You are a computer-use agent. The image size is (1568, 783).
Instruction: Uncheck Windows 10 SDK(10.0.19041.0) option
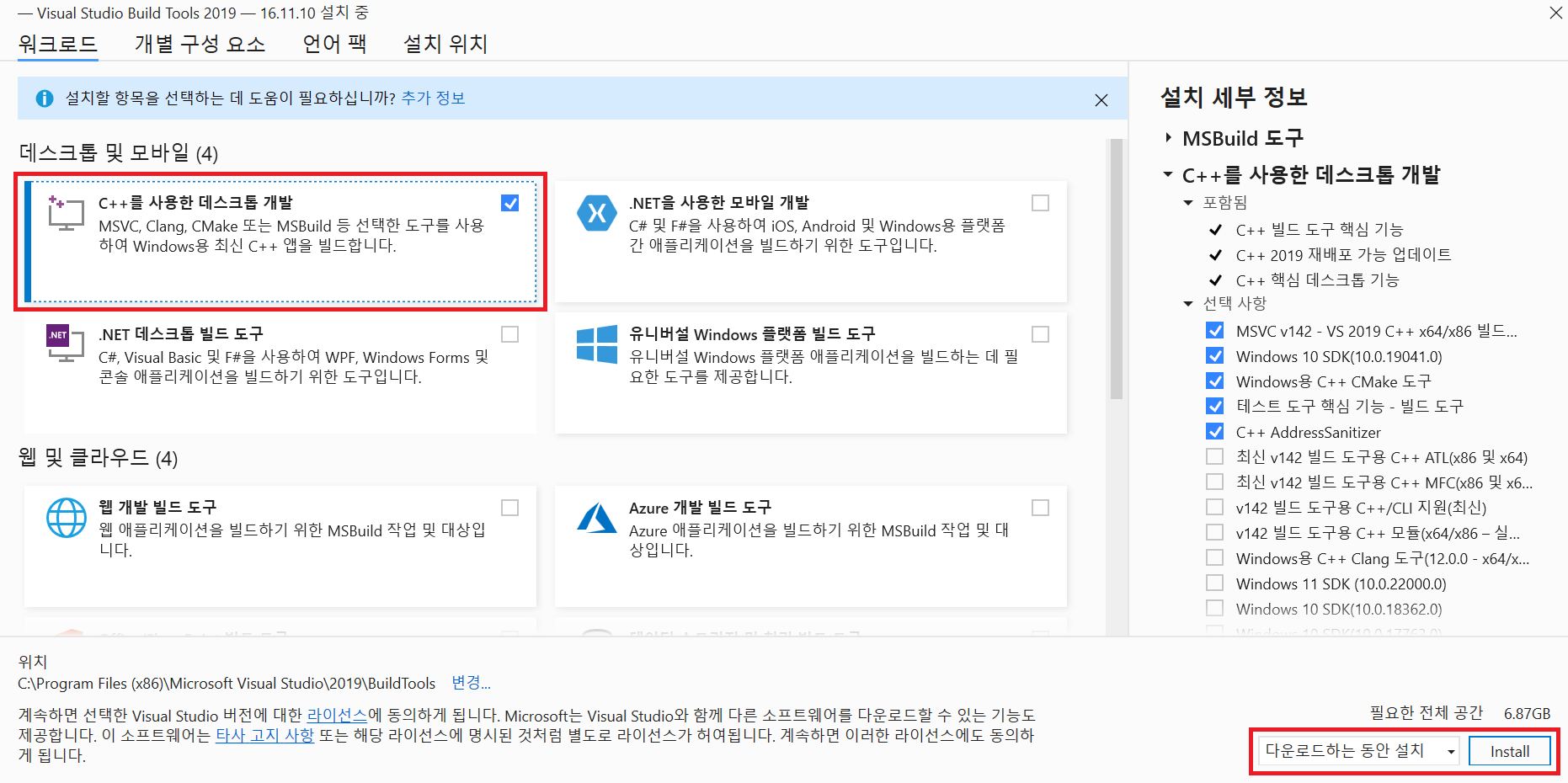pyautogui.click(x=1214, y=355)
